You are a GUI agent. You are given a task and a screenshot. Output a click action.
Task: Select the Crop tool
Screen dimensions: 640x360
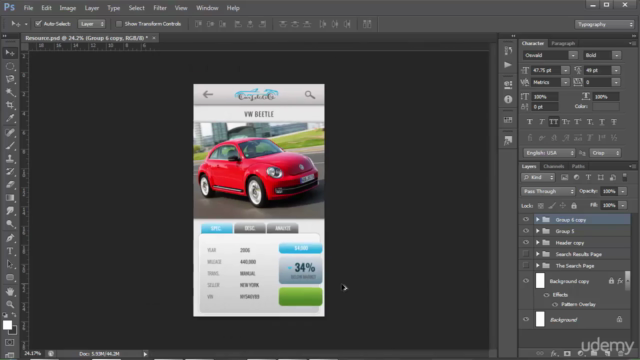point(10,105)
